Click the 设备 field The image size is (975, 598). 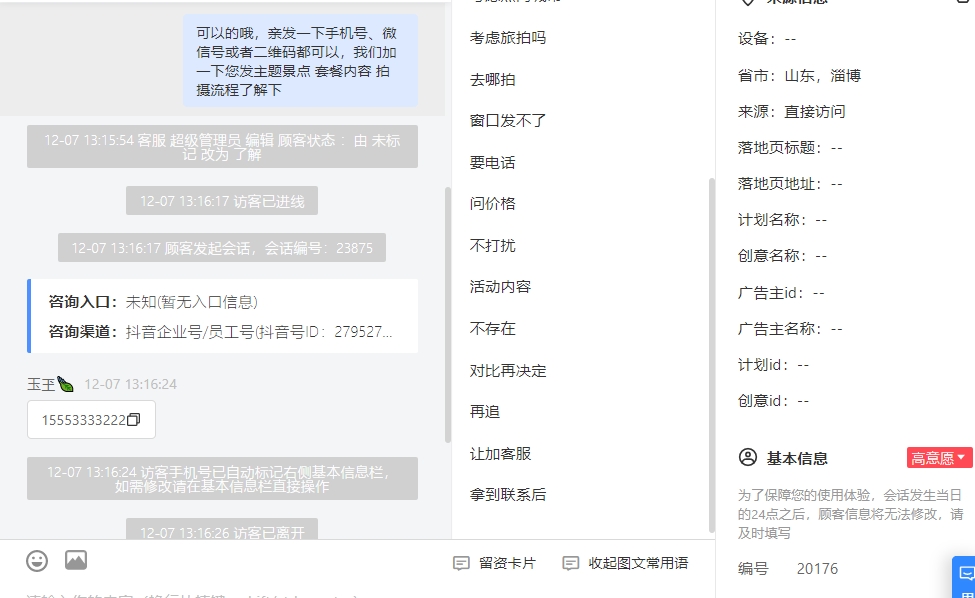pos(767,39)
